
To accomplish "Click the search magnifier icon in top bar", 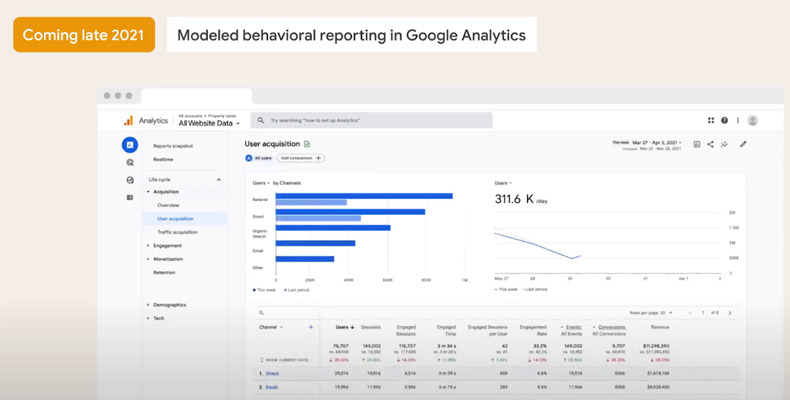I will (260, 120).
